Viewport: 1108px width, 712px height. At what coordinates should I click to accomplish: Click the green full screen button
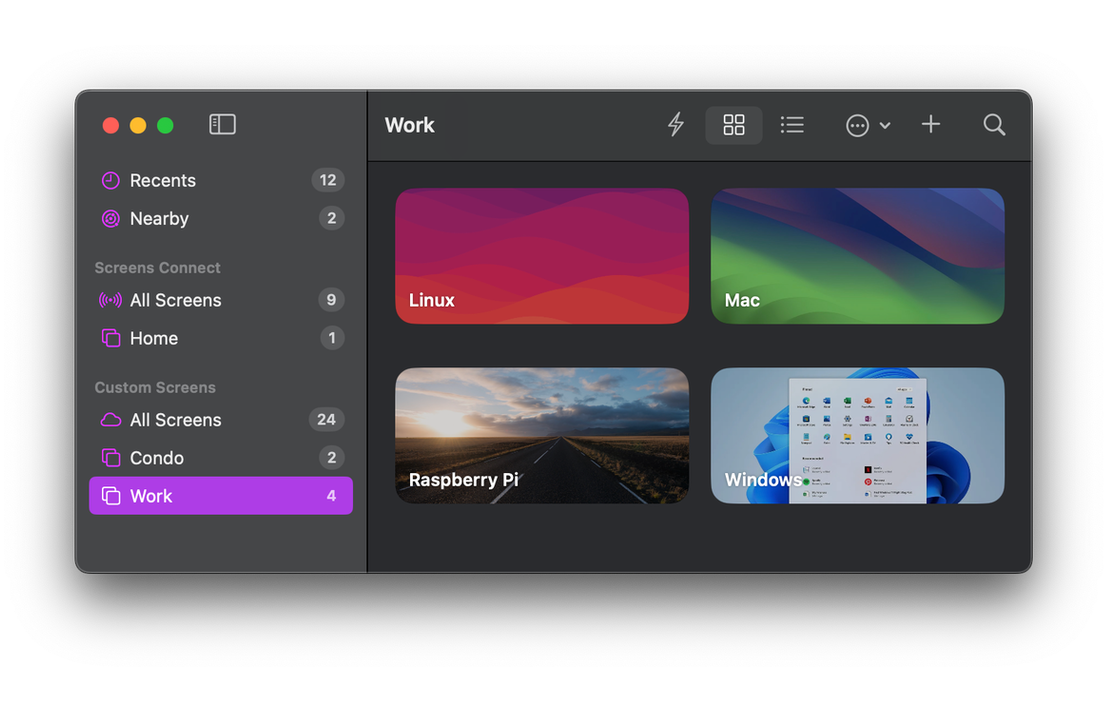(165, 126)
